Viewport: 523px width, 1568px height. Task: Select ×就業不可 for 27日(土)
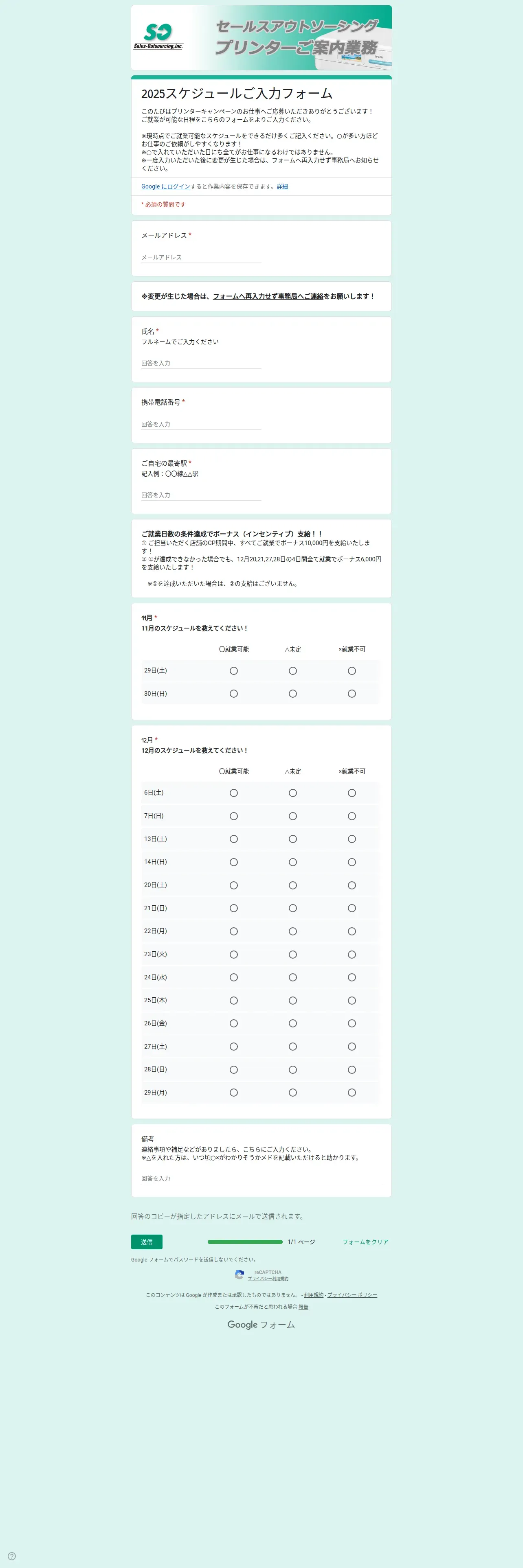[x=352, y=1046]
